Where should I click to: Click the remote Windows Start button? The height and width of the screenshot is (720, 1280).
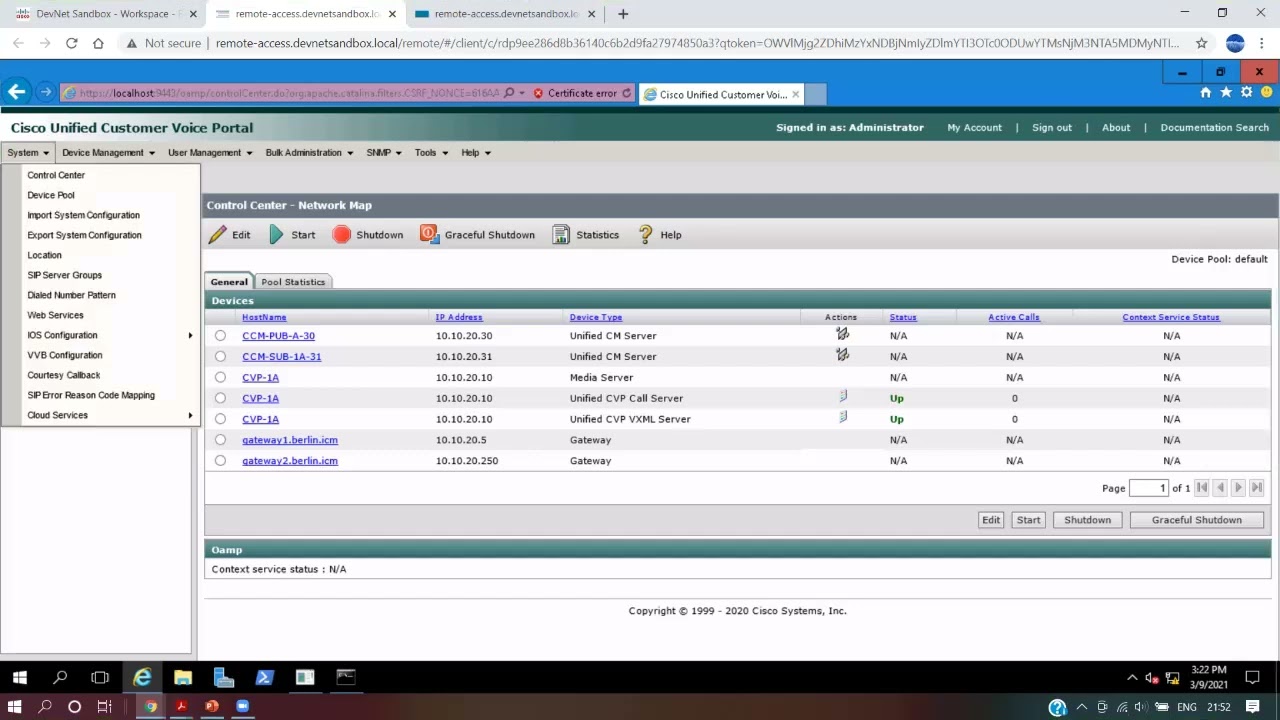[x=19, y=677]
